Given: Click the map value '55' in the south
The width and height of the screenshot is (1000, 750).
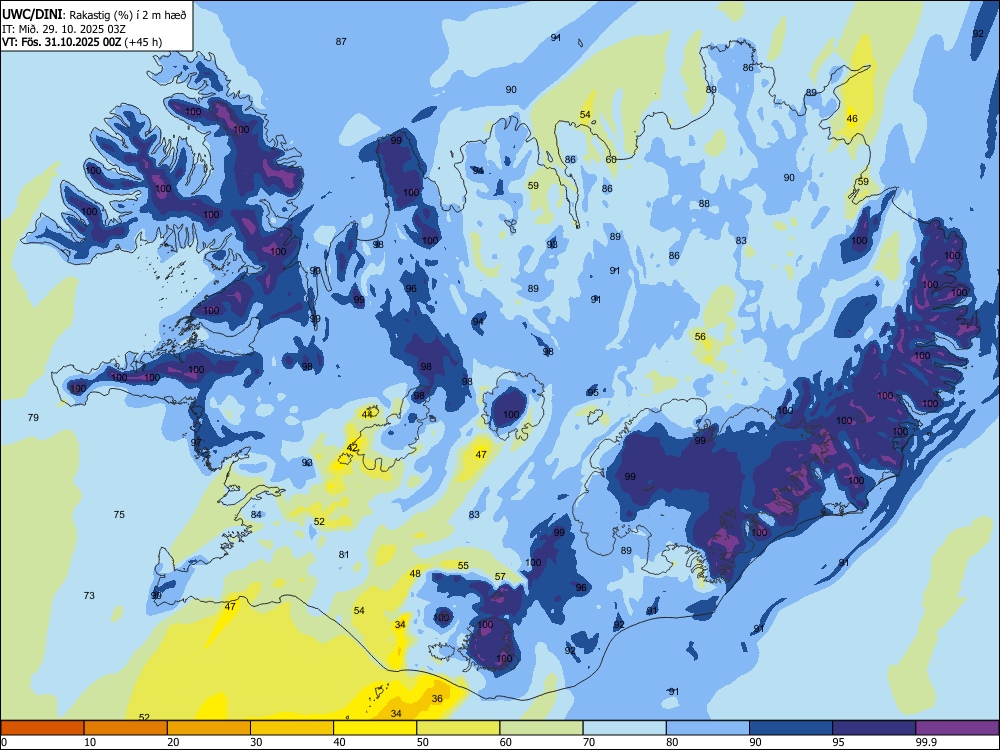Looking at the screenshot, I should tap(463, 566).
